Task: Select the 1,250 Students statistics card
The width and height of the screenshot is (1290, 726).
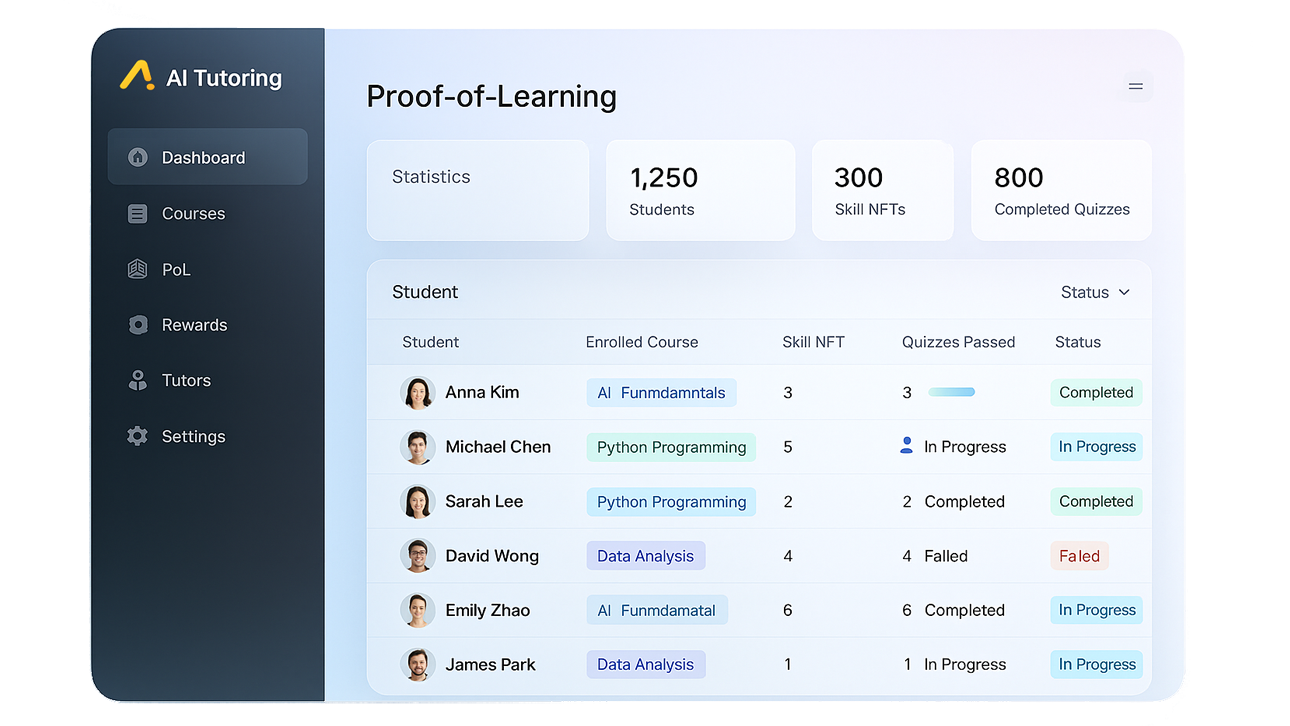Action: (700, 190)
